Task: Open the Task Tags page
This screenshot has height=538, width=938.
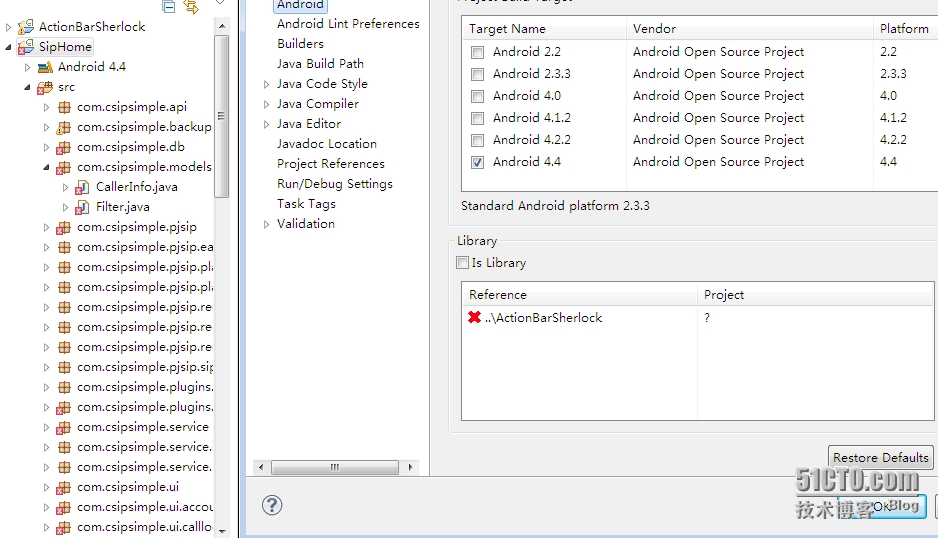Action: (306, 204)
